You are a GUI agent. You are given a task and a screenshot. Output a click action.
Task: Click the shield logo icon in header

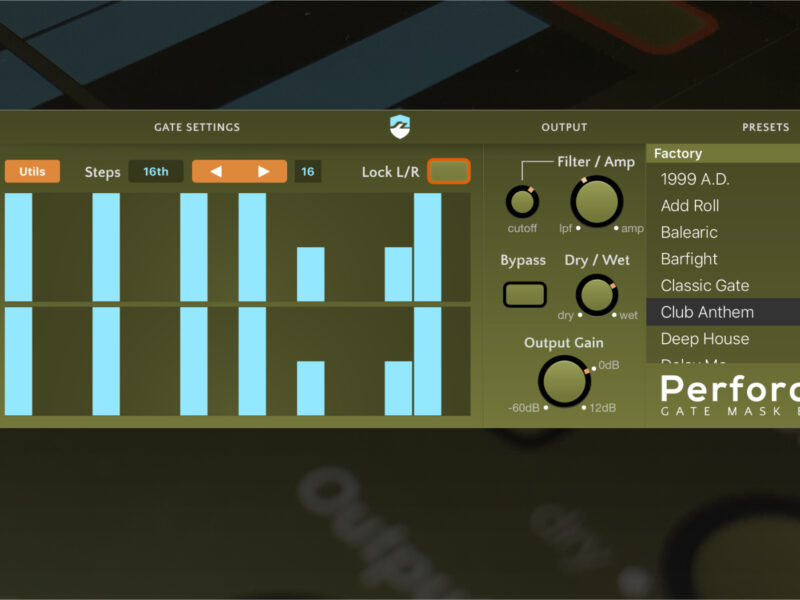(400, 127)
